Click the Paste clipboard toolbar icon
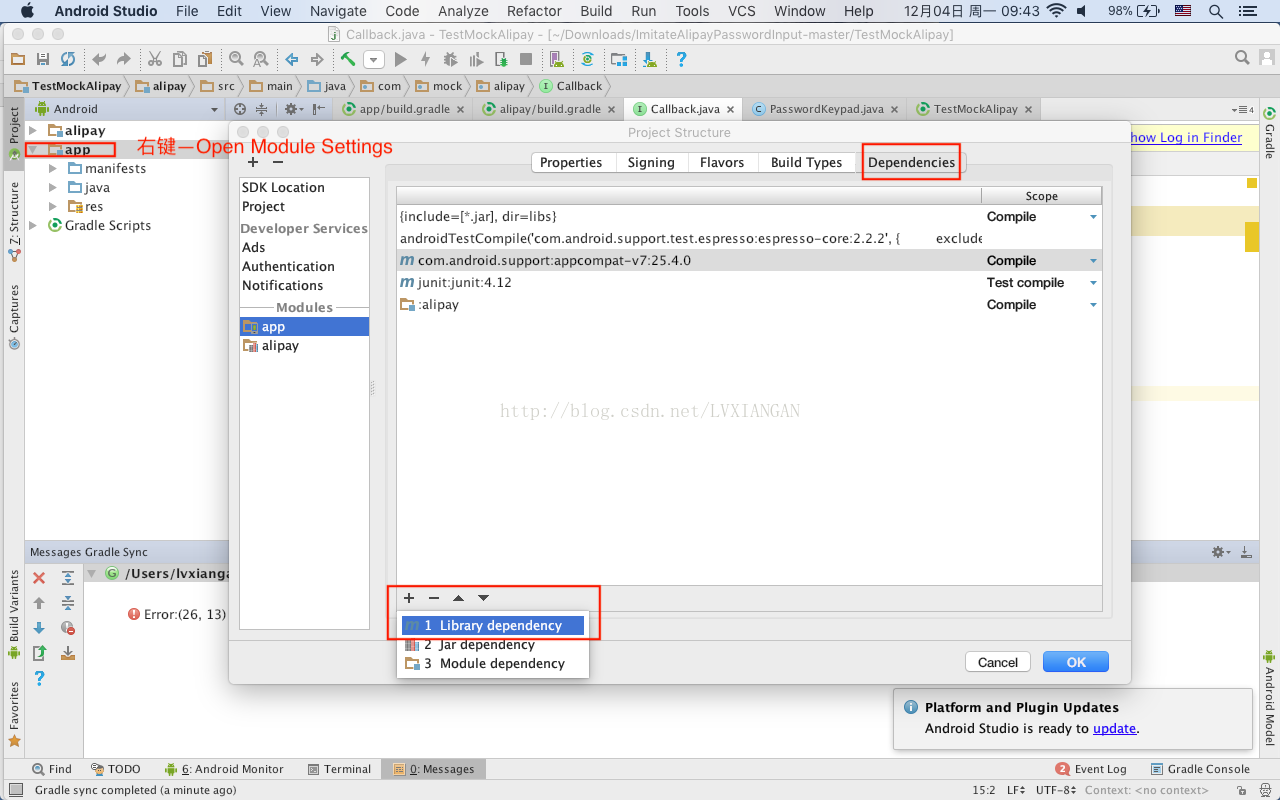The height and width of the screenshot is (800, 1280). 204,60
